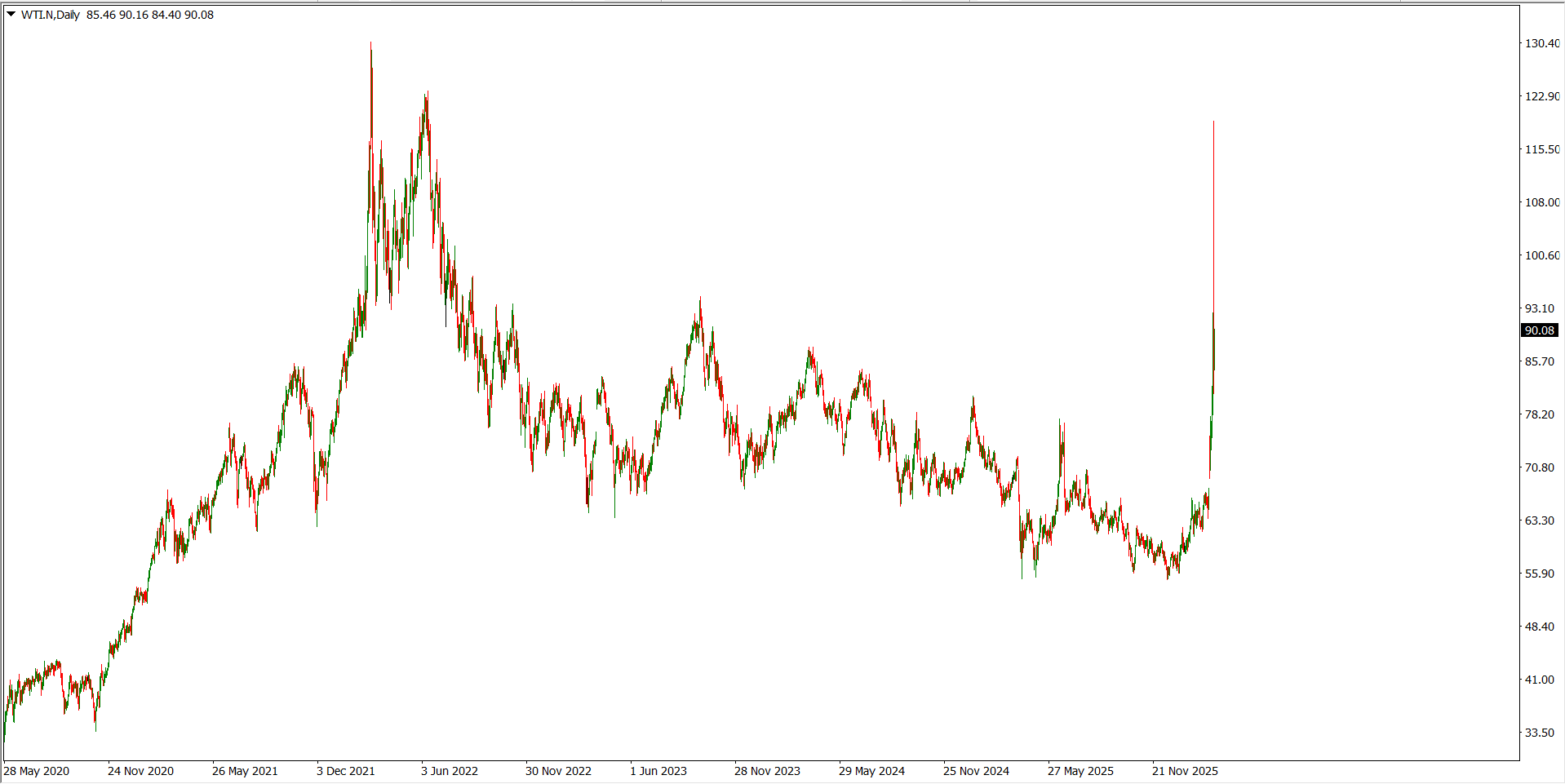Screen dimensions: 1565x784
Task: Click the triangle arrow beside WTI.N,Daily
Action: click(x=11, y=14)
